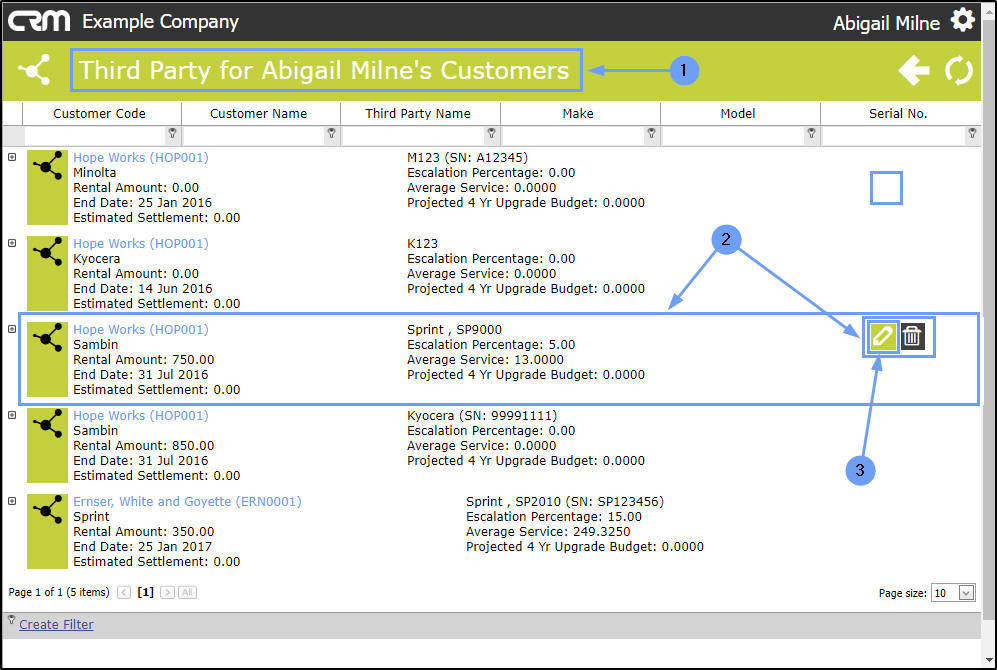Expand the Sprint SP9000 row
The height and width of the screenshot is (670, 997).
12,329
